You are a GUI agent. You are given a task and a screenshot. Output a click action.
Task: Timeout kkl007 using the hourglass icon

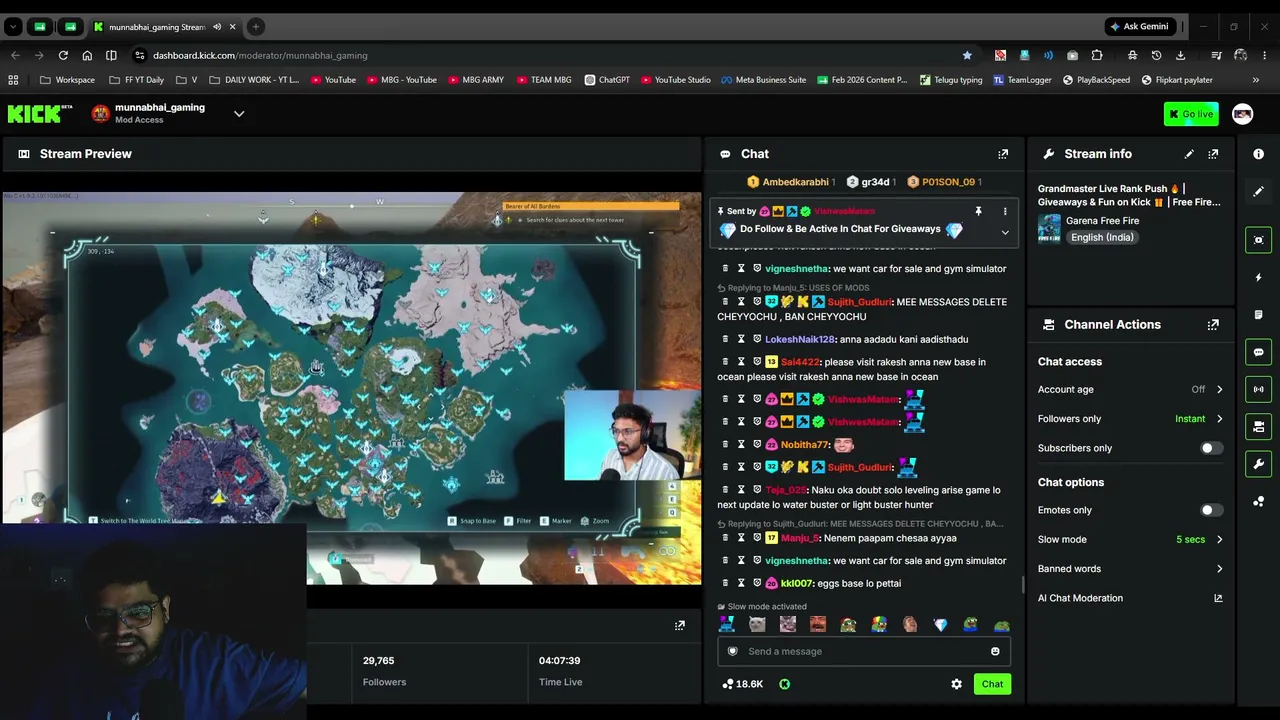click(x=741, y=583)
